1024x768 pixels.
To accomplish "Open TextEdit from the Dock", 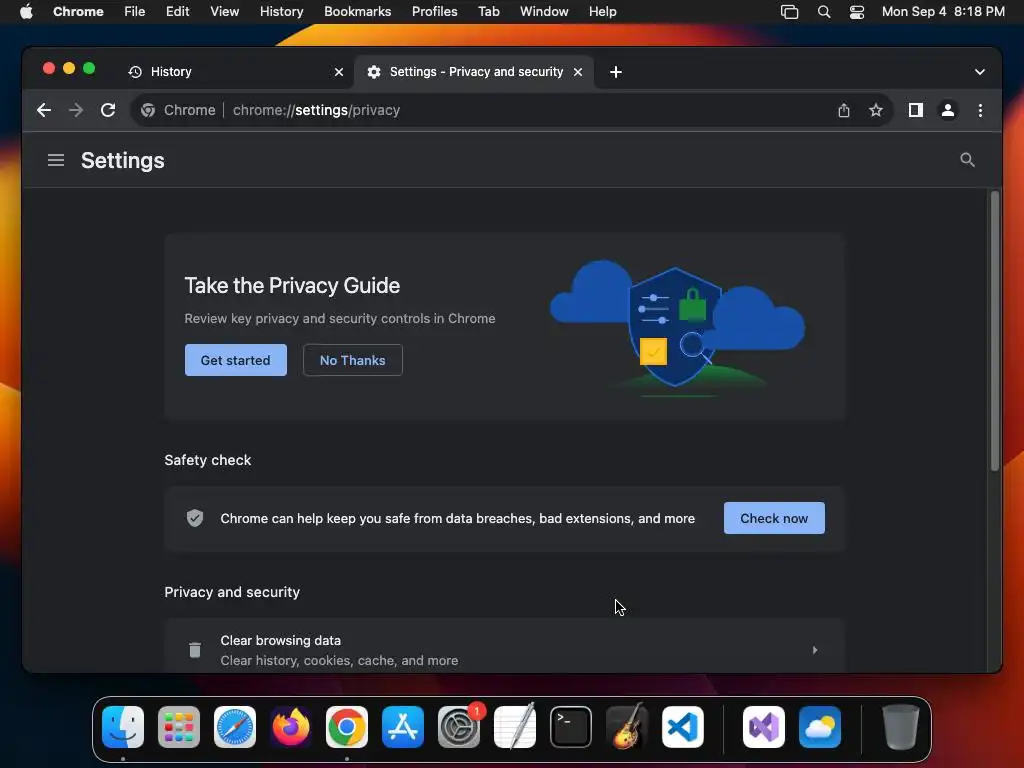I will (515, 727).
